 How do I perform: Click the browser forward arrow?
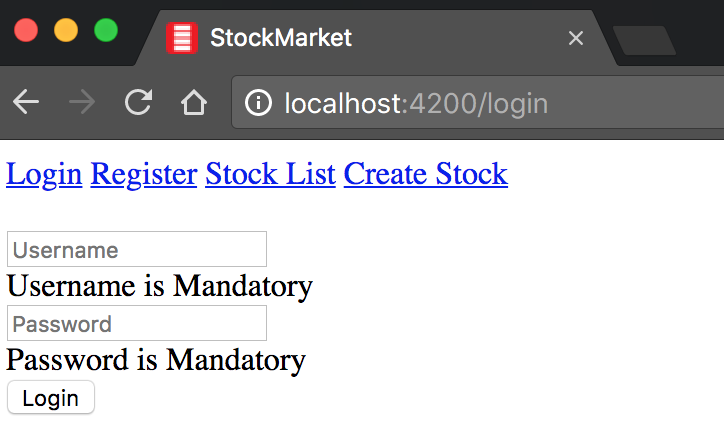82,102
